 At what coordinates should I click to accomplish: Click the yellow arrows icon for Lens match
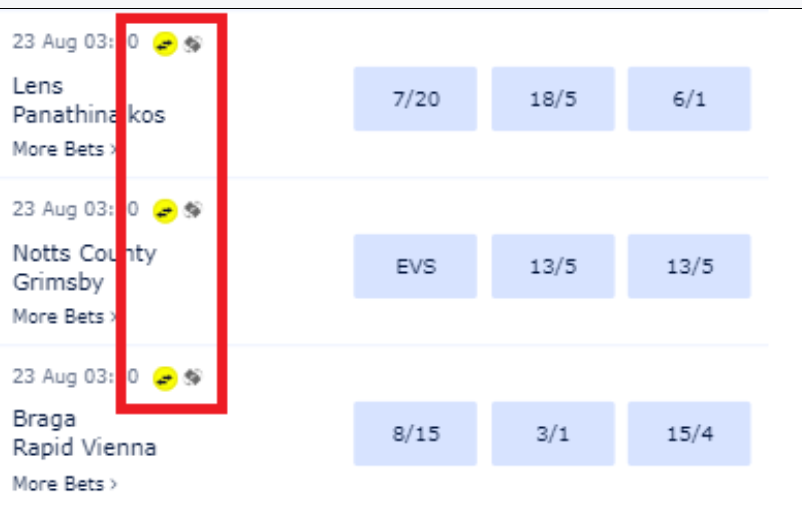165,44
